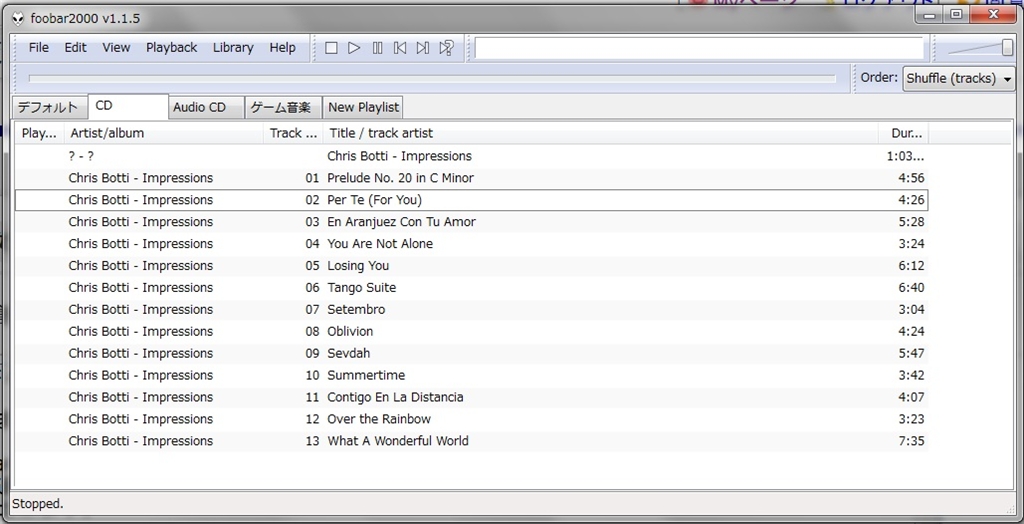Open the Order dropdown showing Shuffle (tracks)
This screenshot has width=1024, height=524.
pyautogui.click(x=959, y=78)
